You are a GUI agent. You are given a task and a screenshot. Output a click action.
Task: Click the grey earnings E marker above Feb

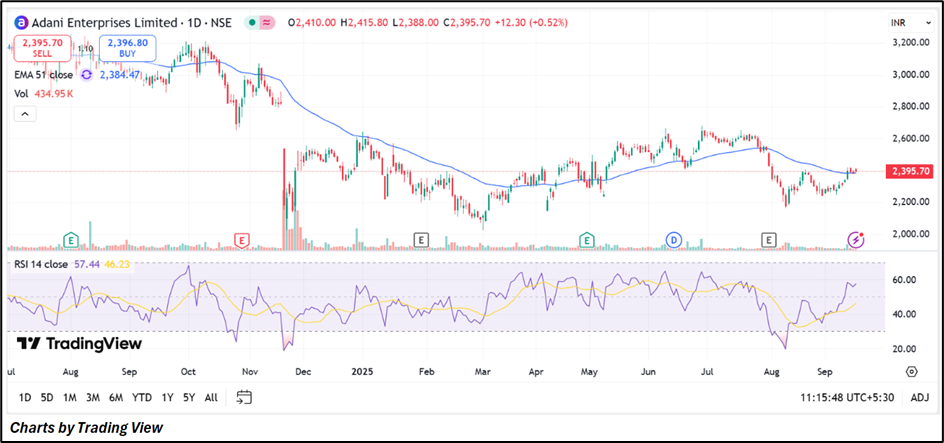coord(421,241)
